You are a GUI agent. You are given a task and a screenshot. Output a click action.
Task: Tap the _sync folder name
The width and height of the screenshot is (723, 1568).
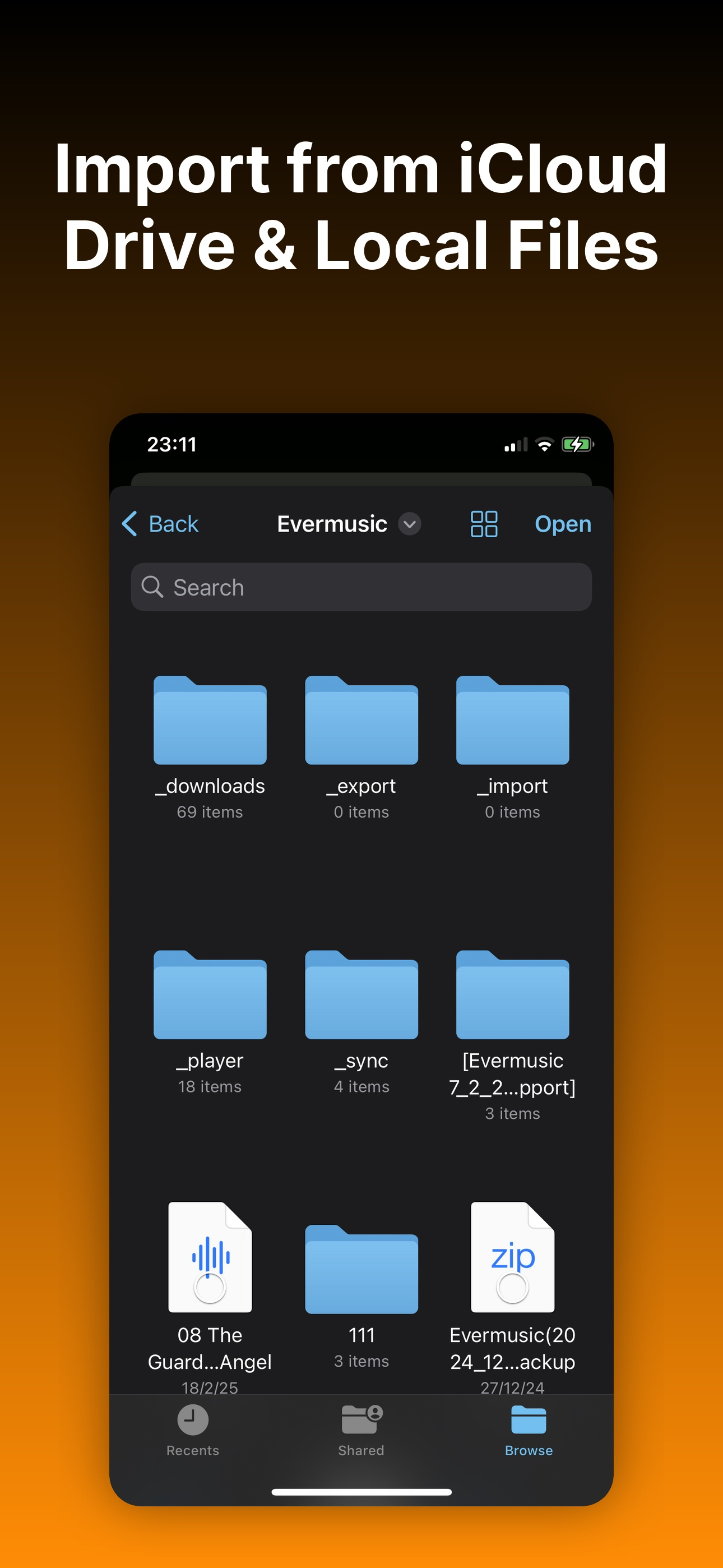361,1061
